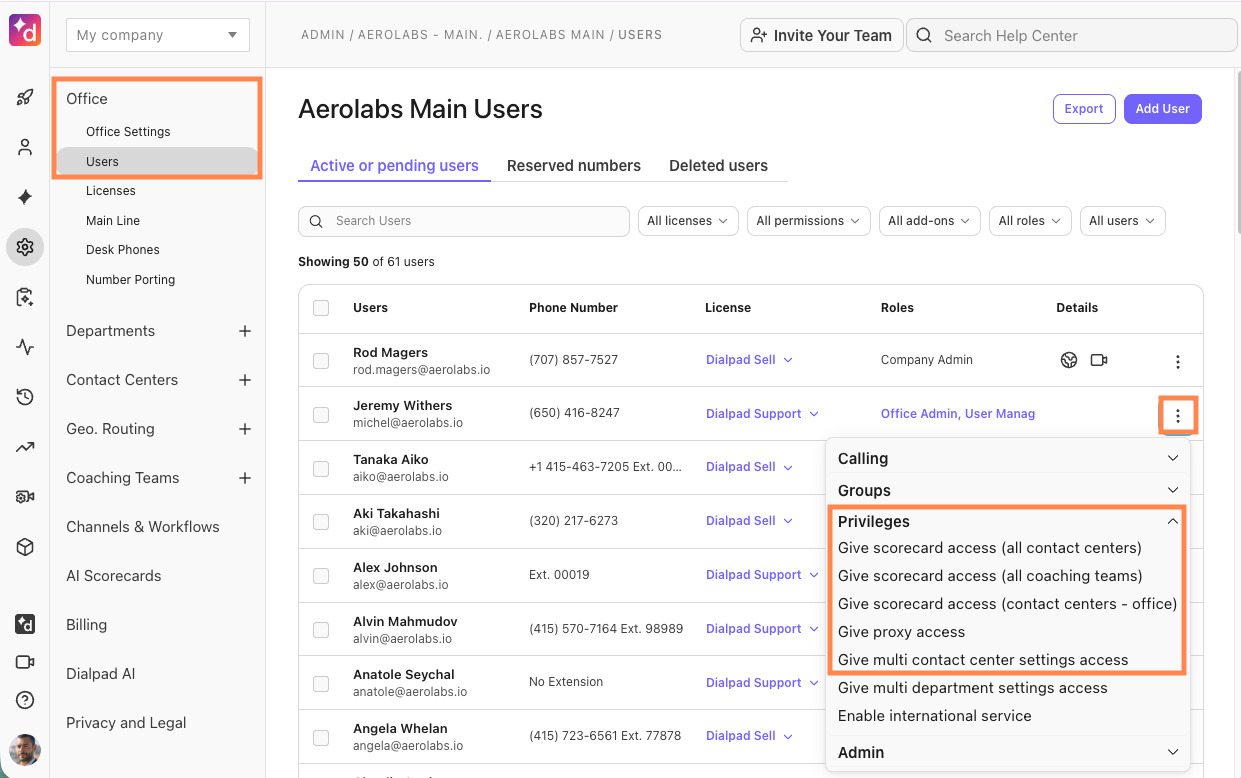The image size is (1241, 778).
Task: Open the three-dot menu for Jeremy Withers
Action: [1178, 415]
